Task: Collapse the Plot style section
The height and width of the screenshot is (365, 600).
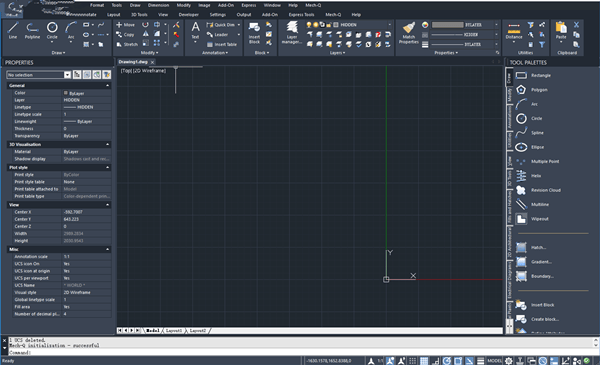Action: pos(108,168)
